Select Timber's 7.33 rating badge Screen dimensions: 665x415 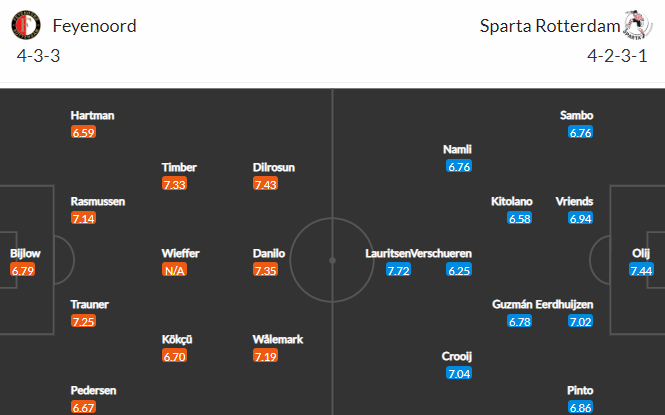coord(174,184)
